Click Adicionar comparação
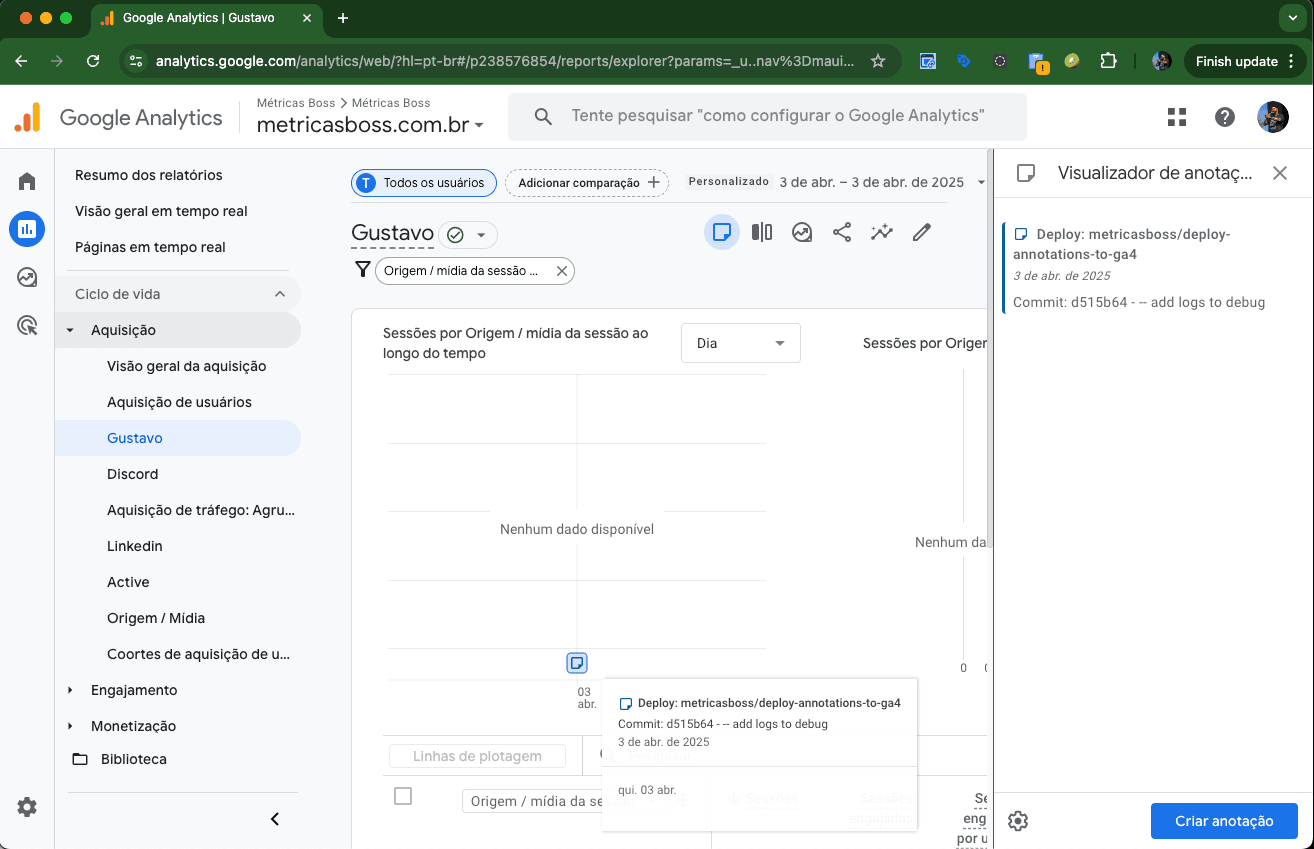This screenshot has width=1314, height=849. [x=586, y=183]
